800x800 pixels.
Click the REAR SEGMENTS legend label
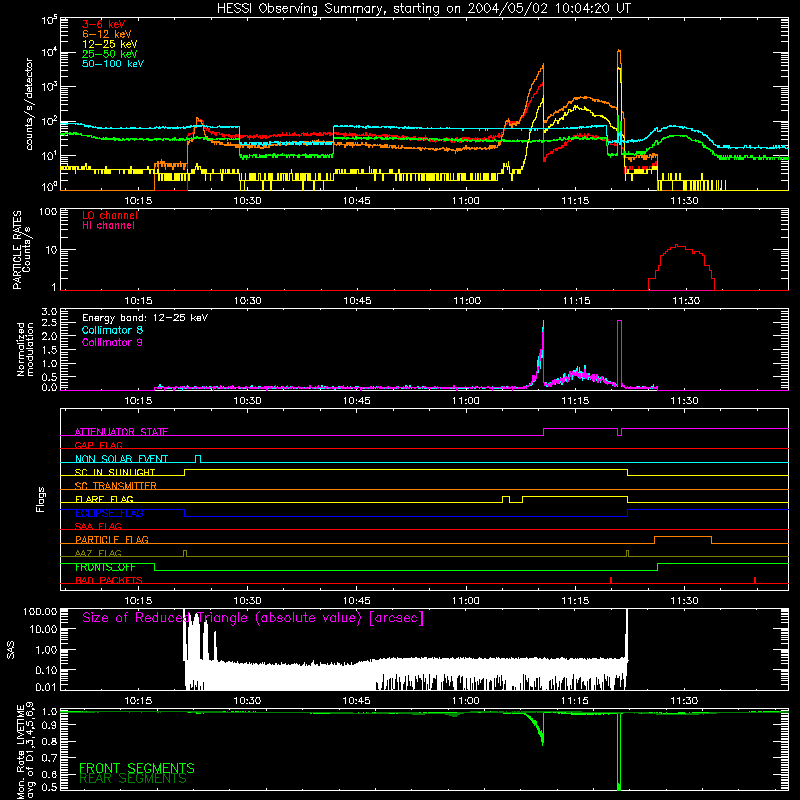[133, 779]
